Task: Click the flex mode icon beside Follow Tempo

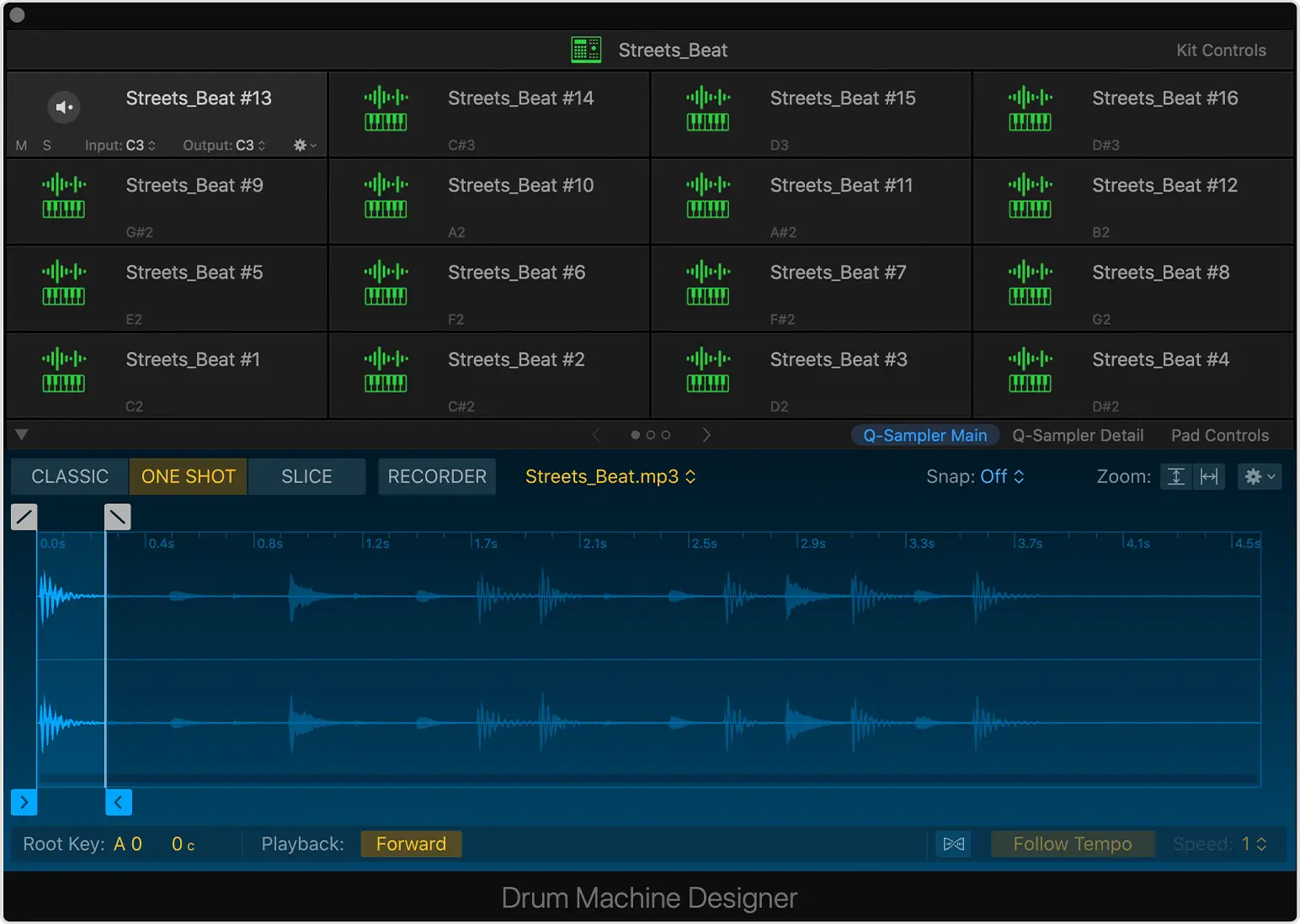Action: click(953, 844)
